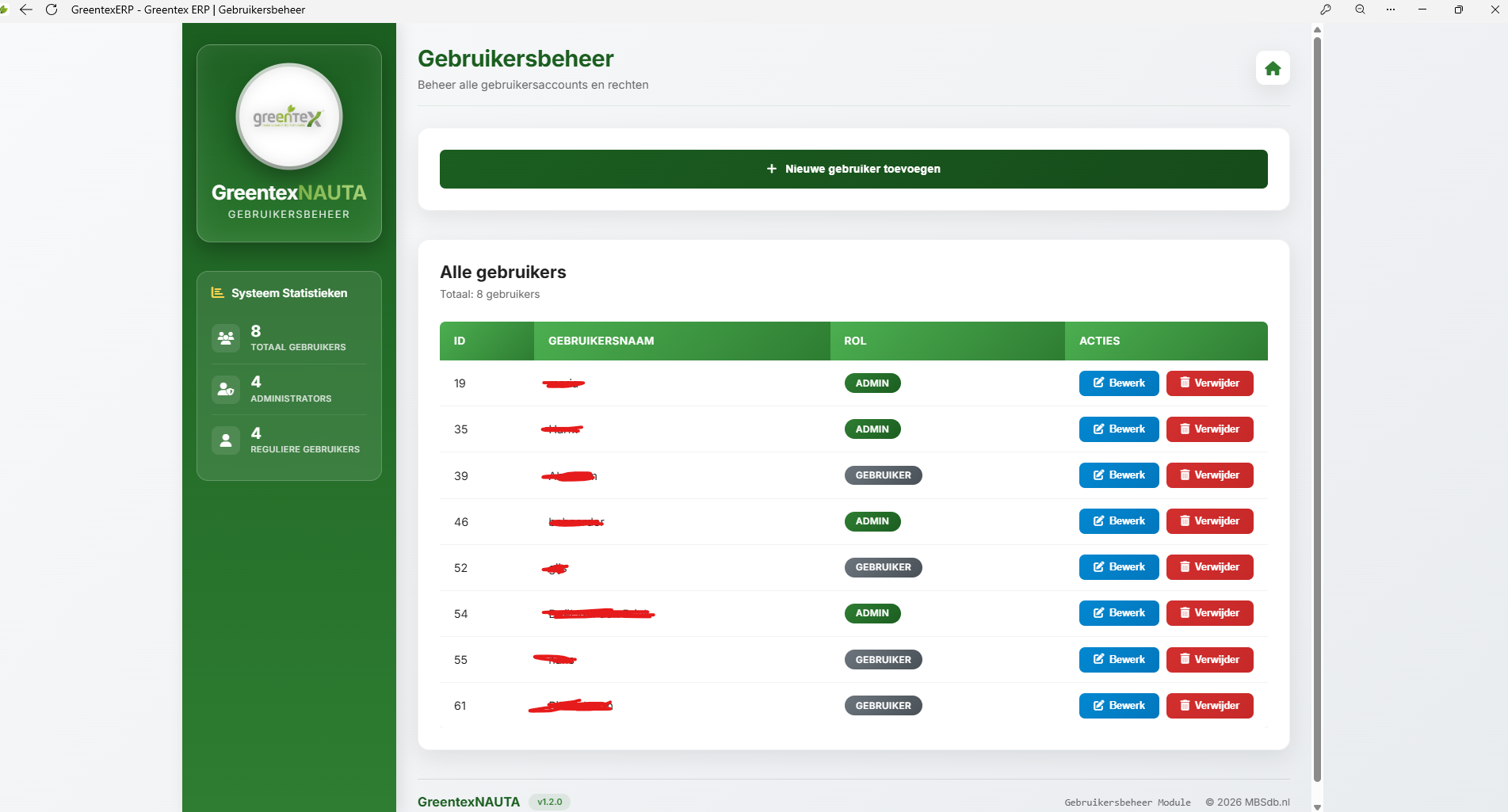Click Bewerk for user ID 46
The width and height of the screenshot is (1508, 812).
[1119, 521]
